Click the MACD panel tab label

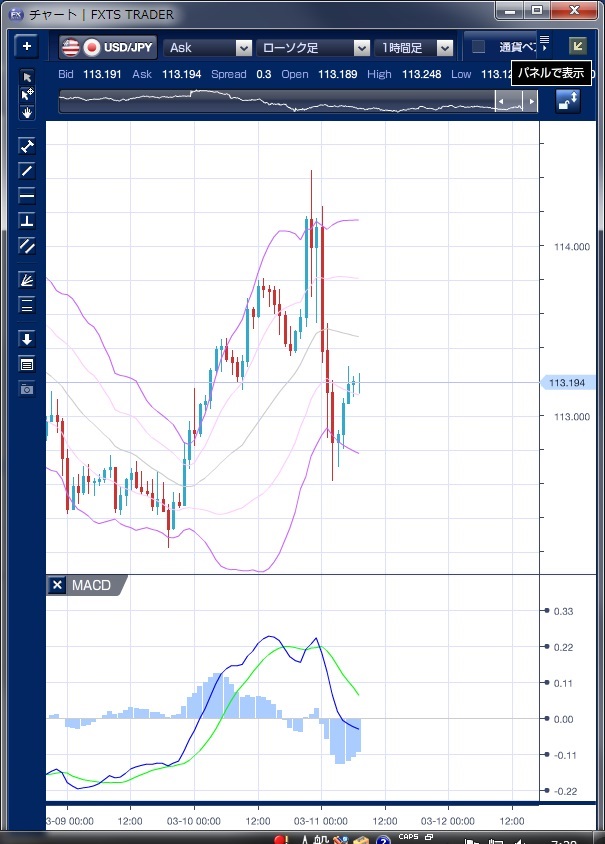(x=92, y=585)
